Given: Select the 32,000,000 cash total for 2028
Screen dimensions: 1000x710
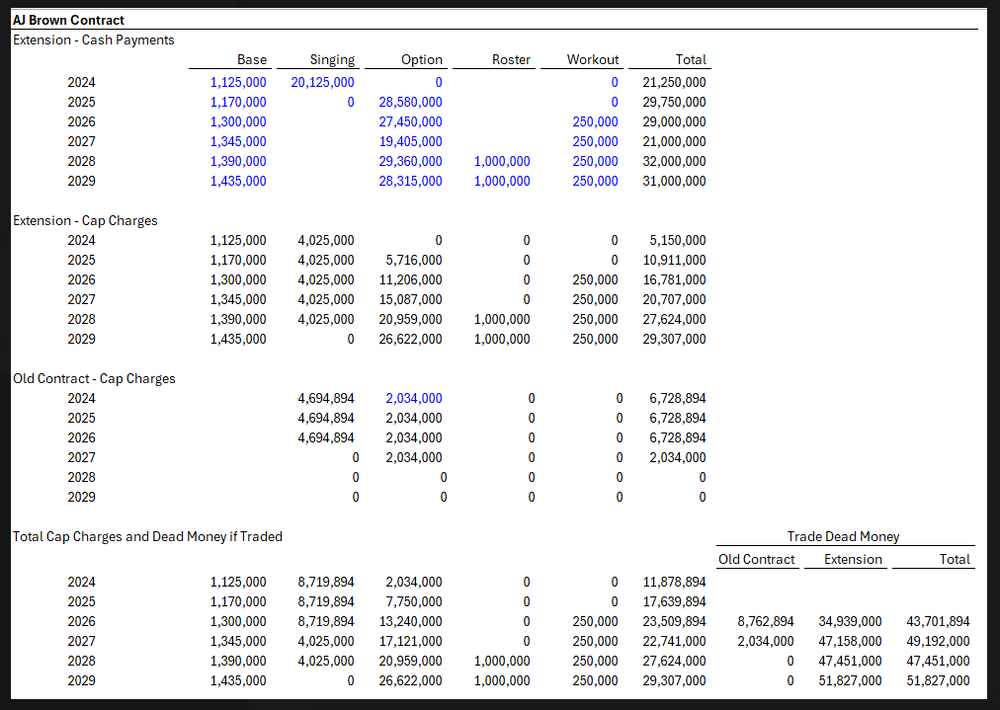Looking at the screenshot, I should click(x=674, y=162).
